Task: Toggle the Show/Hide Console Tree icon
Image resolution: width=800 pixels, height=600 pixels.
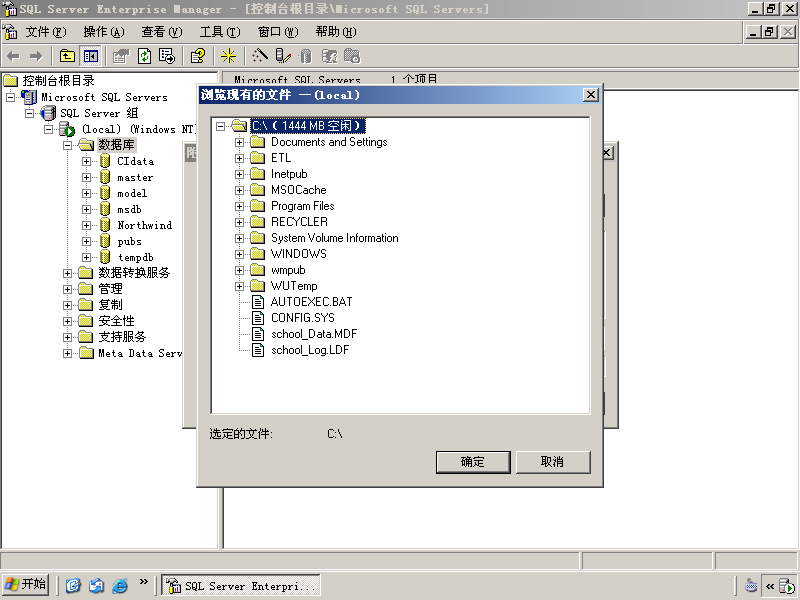Action: tap(91, 56)
